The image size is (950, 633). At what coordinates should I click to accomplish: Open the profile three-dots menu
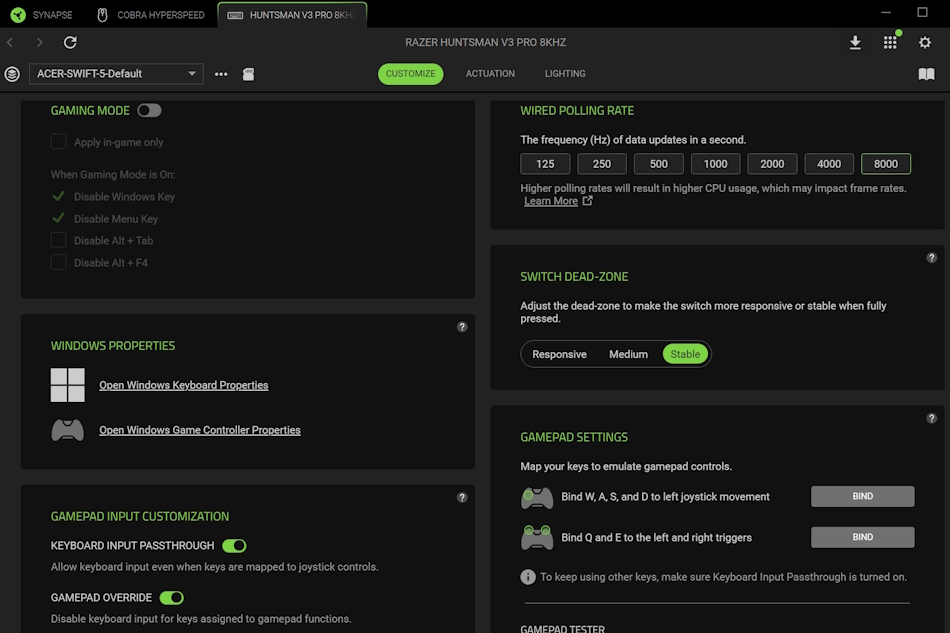221,74
